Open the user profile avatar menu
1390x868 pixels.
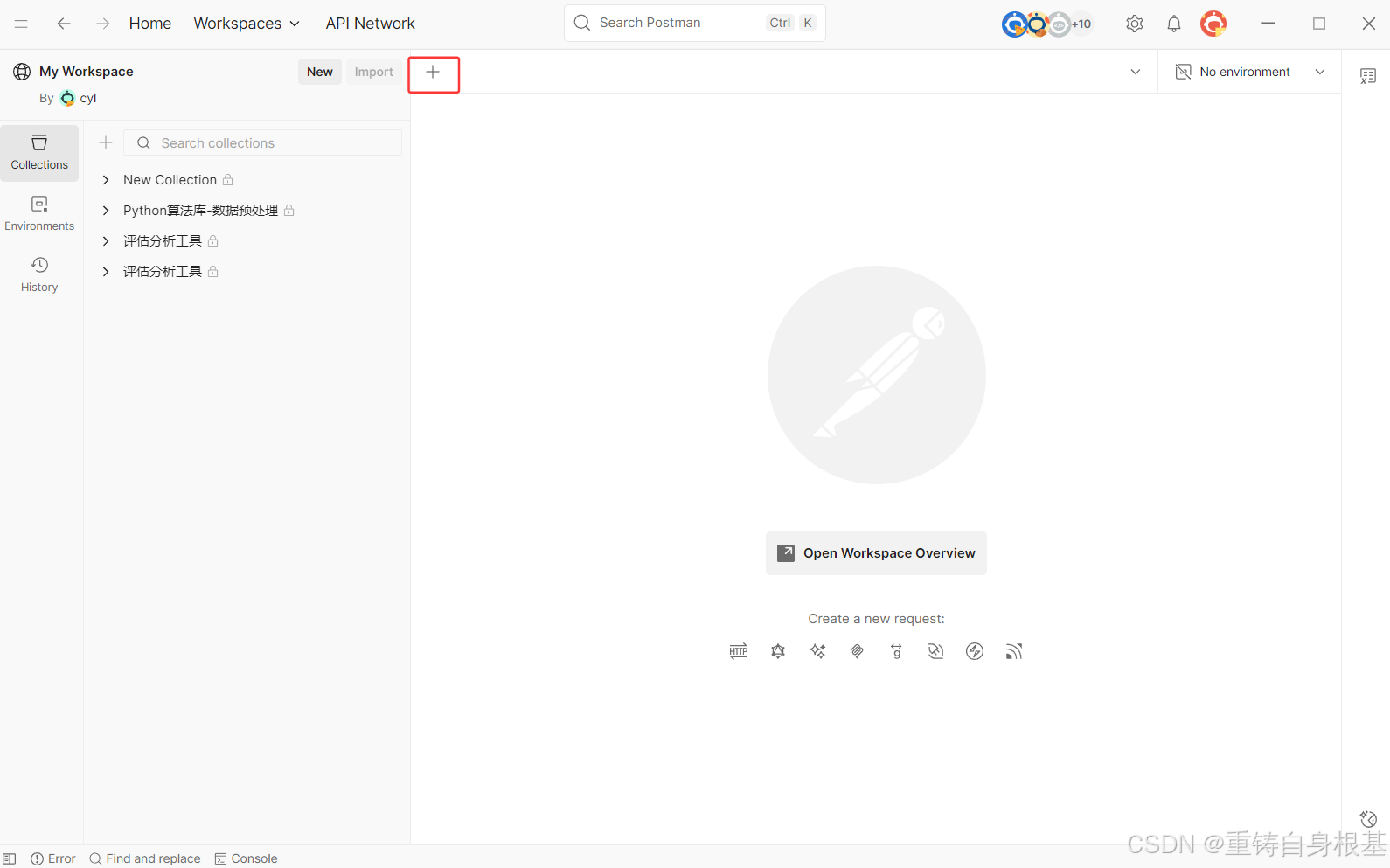[x=1213, y=24]
